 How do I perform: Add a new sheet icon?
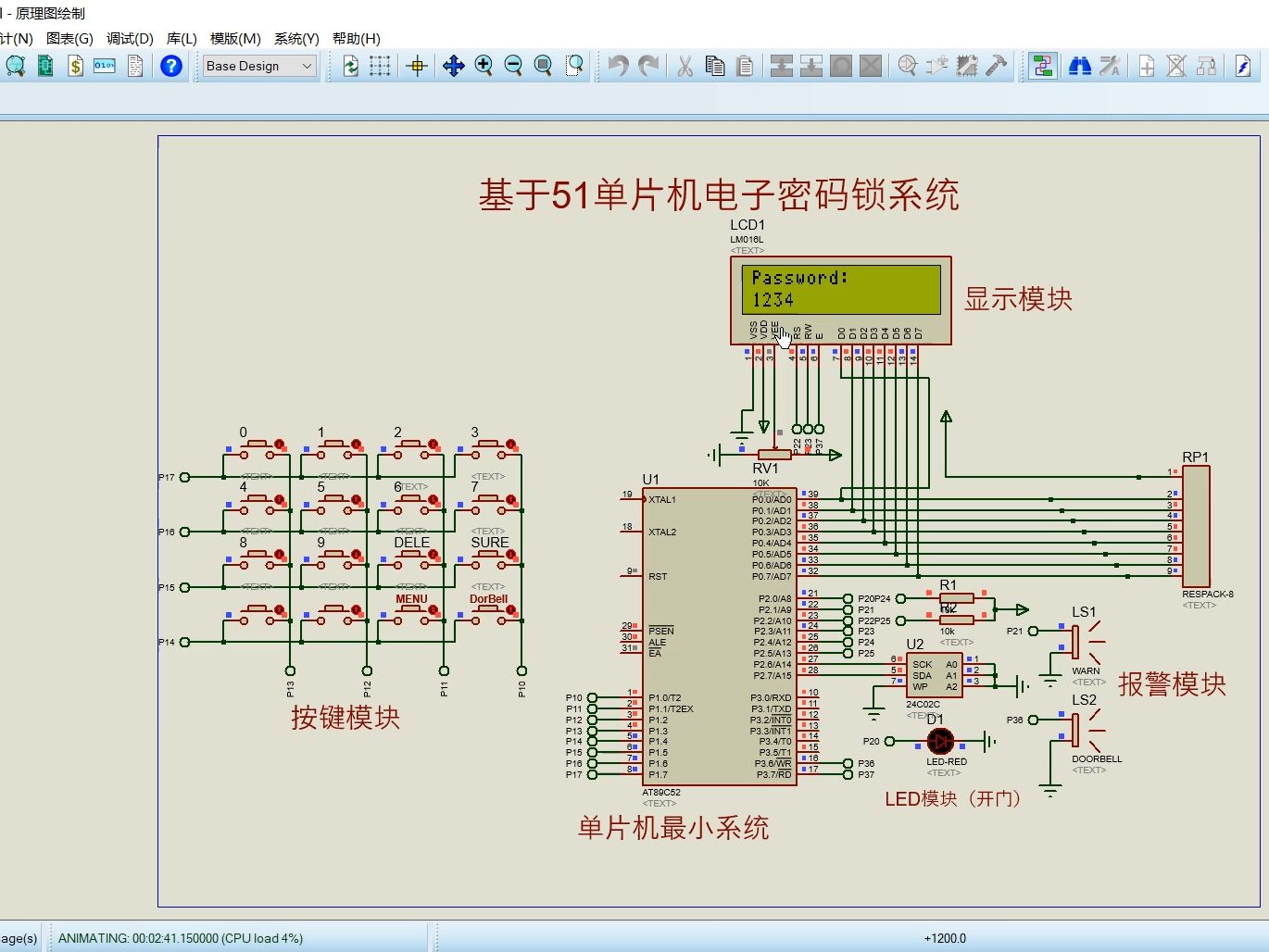click(1146, 66)
